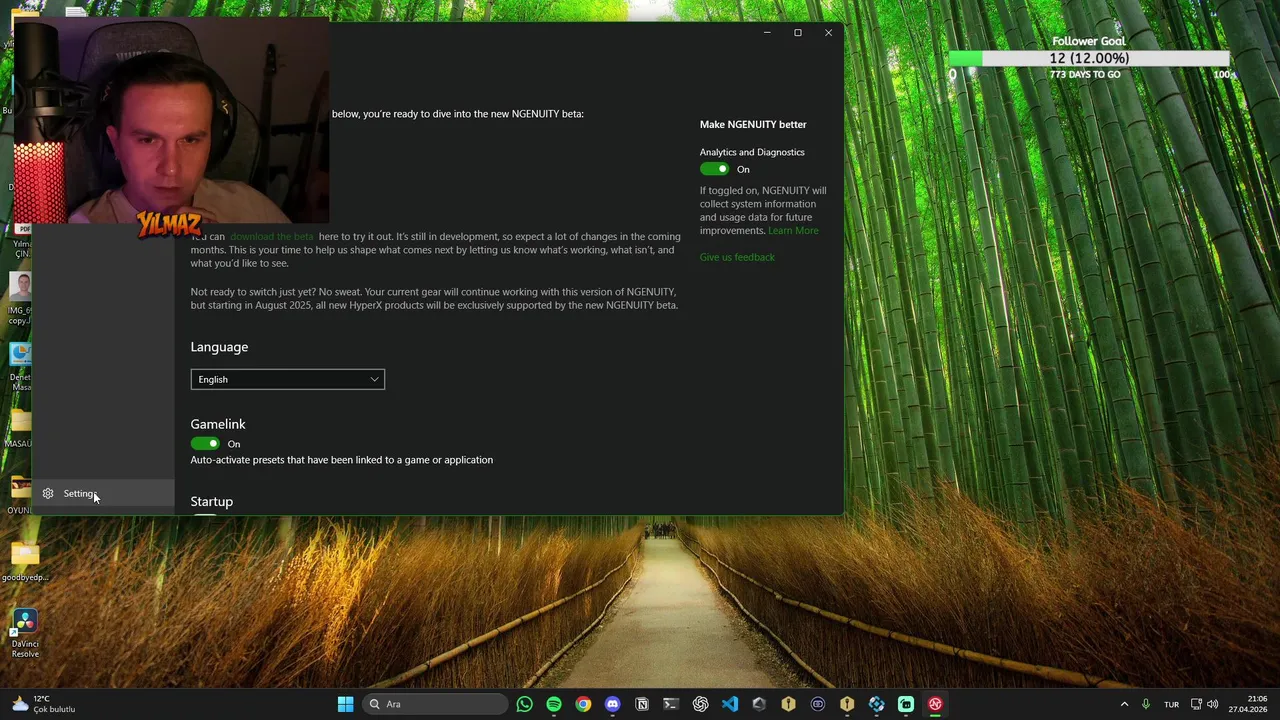Click the mint green taskbar app icon

906,704
